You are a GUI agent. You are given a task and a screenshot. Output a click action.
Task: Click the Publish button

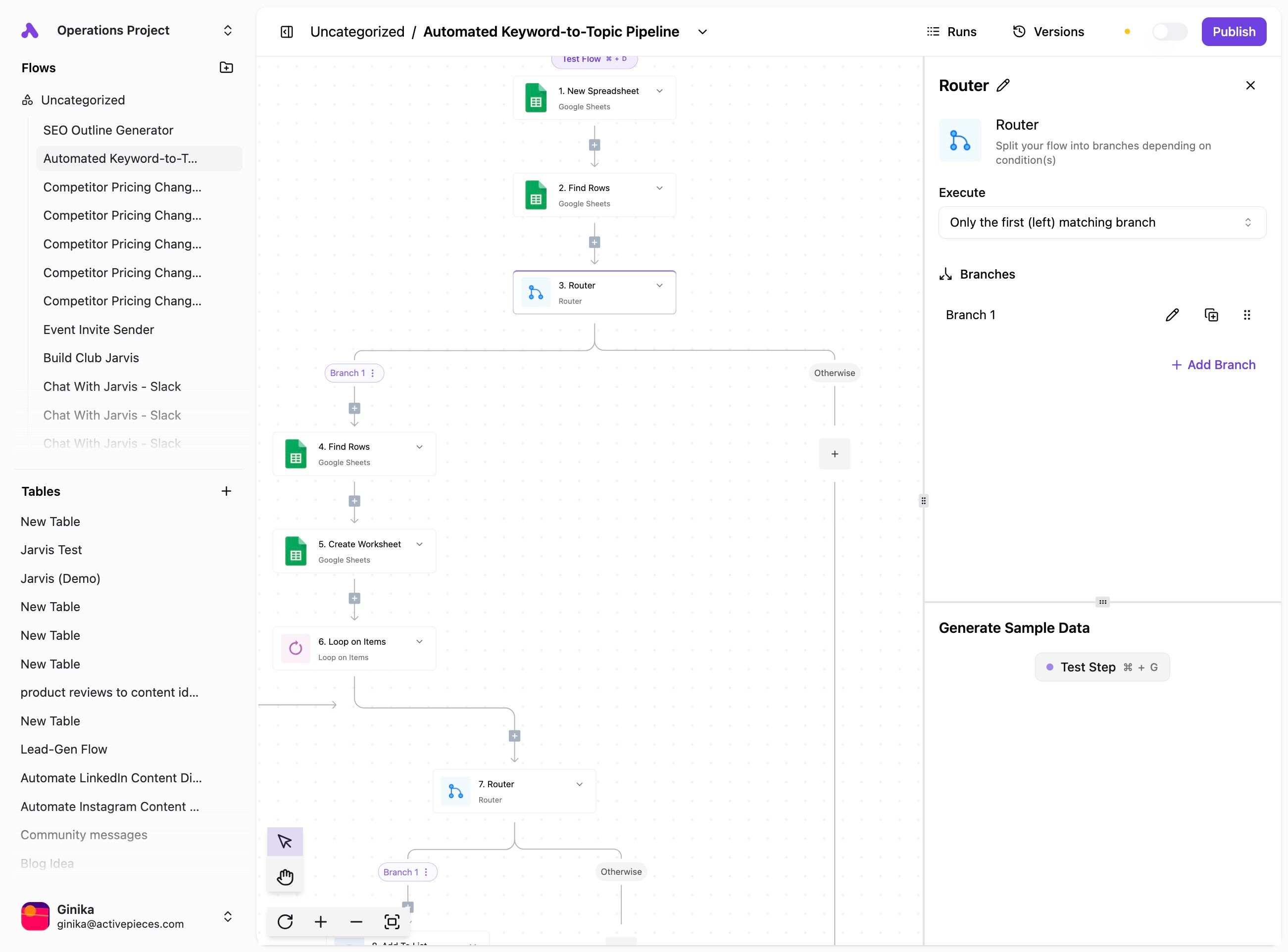(x=1233, y=32)
